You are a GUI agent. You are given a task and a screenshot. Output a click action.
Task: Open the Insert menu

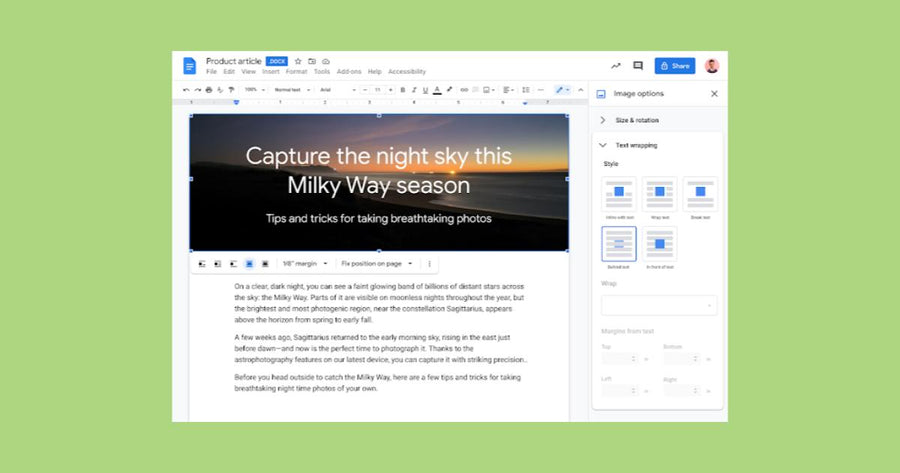click(271, 72)
